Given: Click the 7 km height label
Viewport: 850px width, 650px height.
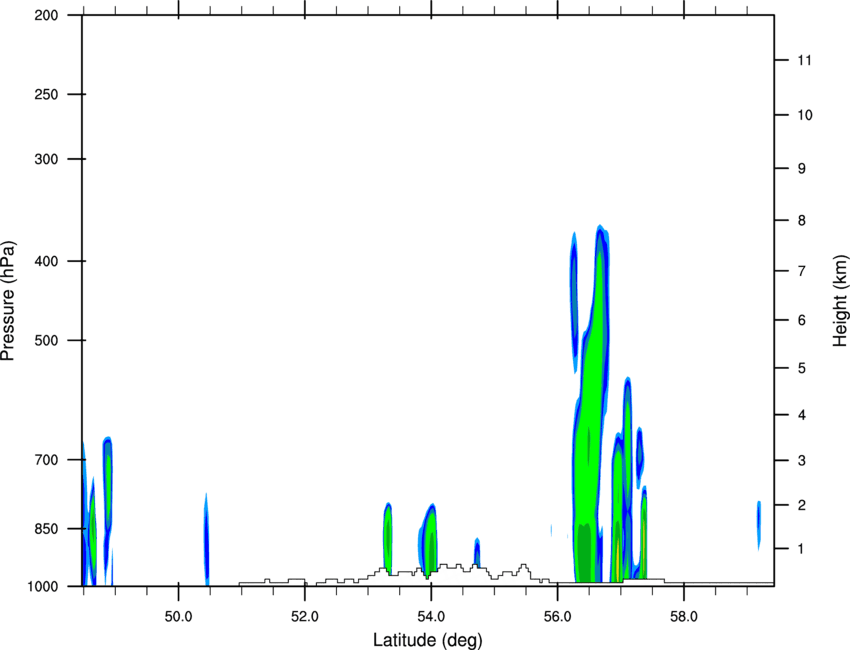Looking at the screenshot, I should 802,271.
